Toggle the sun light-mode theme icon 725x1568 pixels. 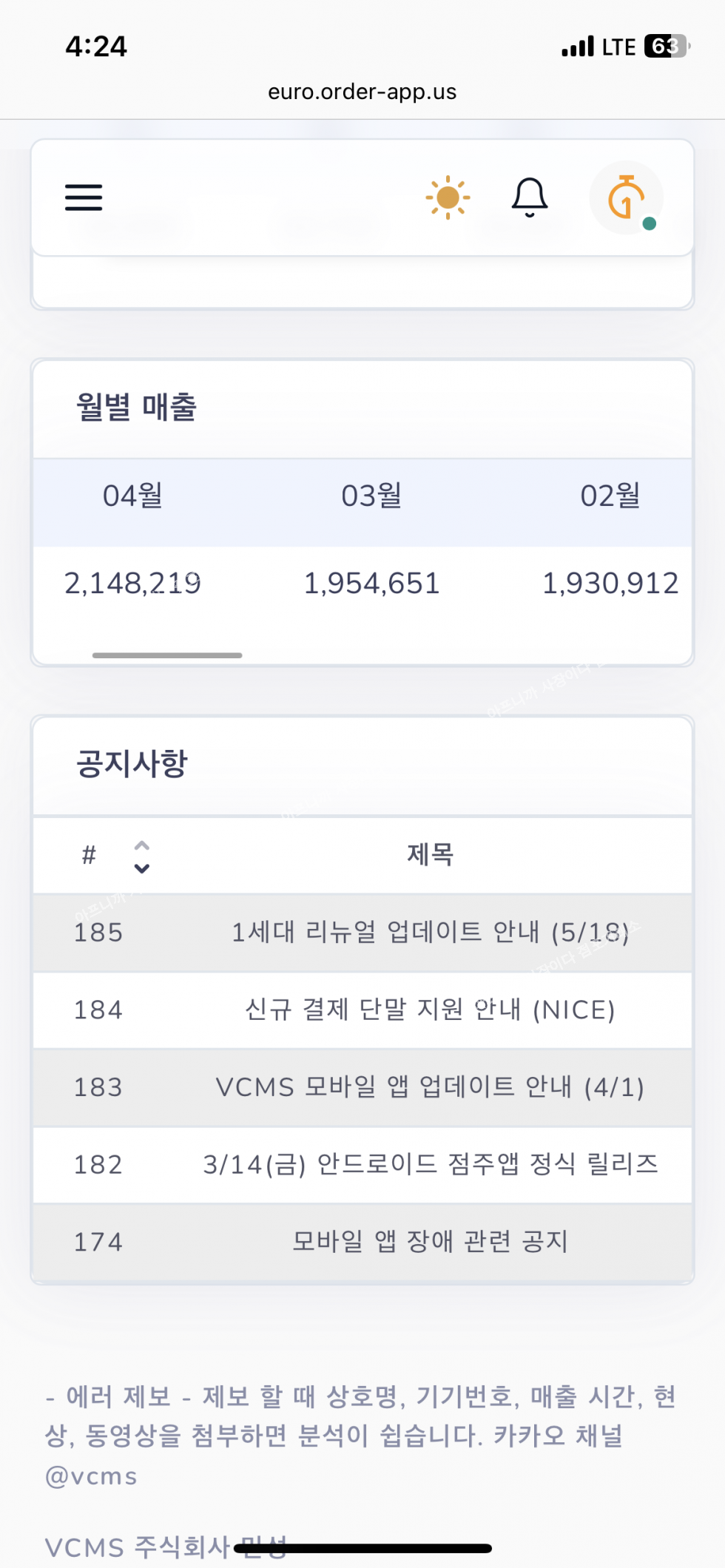tap(448, 197)
